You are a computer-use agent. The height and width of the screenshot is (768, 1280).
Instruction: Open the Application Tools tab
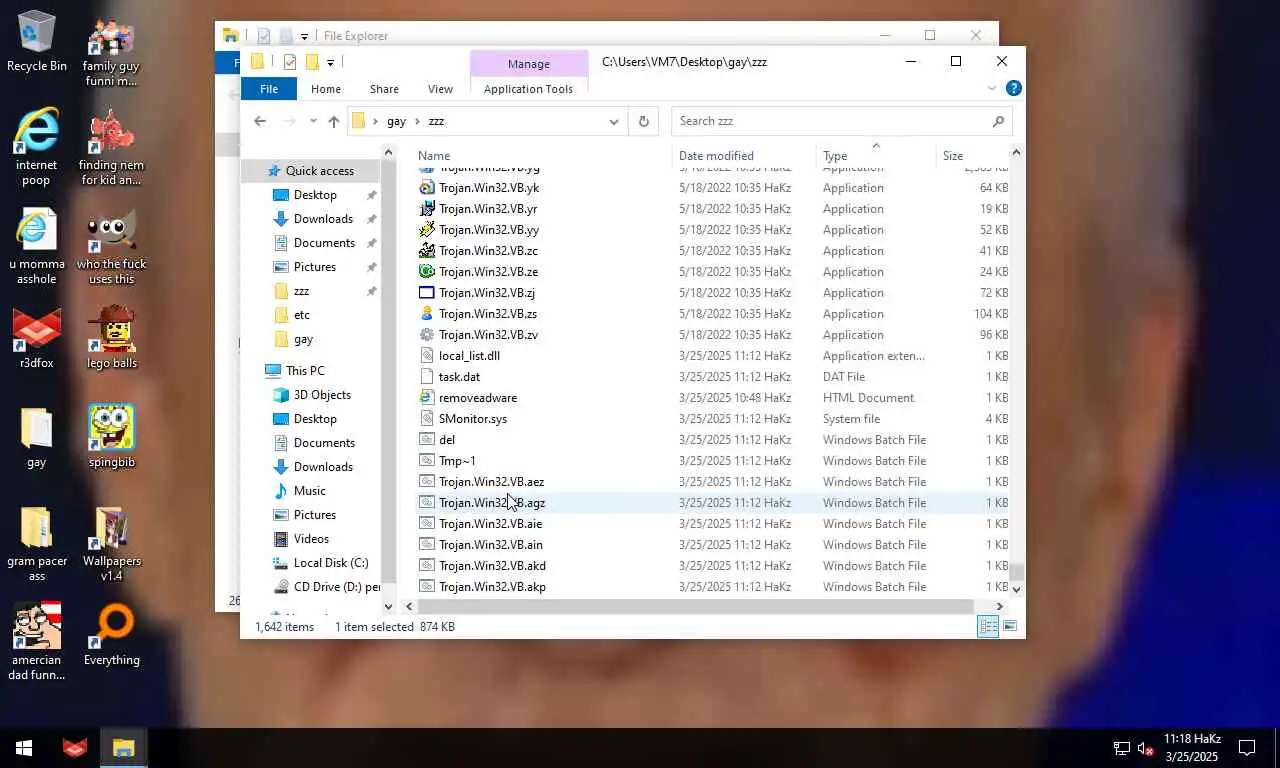pos(528,88)
